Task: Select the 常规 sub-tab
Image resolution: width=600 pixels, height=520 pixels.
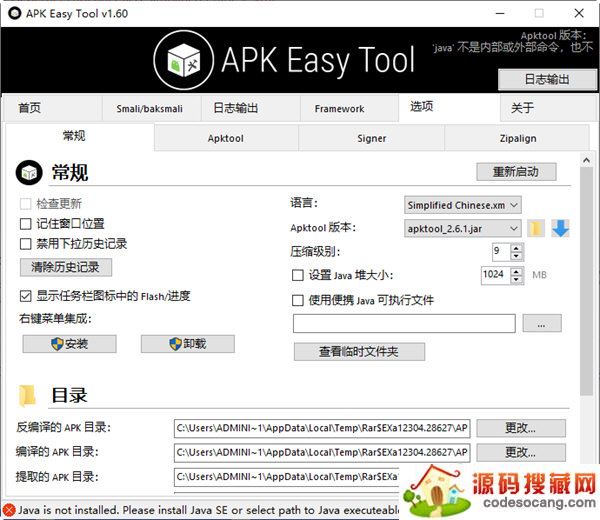Action: click(80, 137)
